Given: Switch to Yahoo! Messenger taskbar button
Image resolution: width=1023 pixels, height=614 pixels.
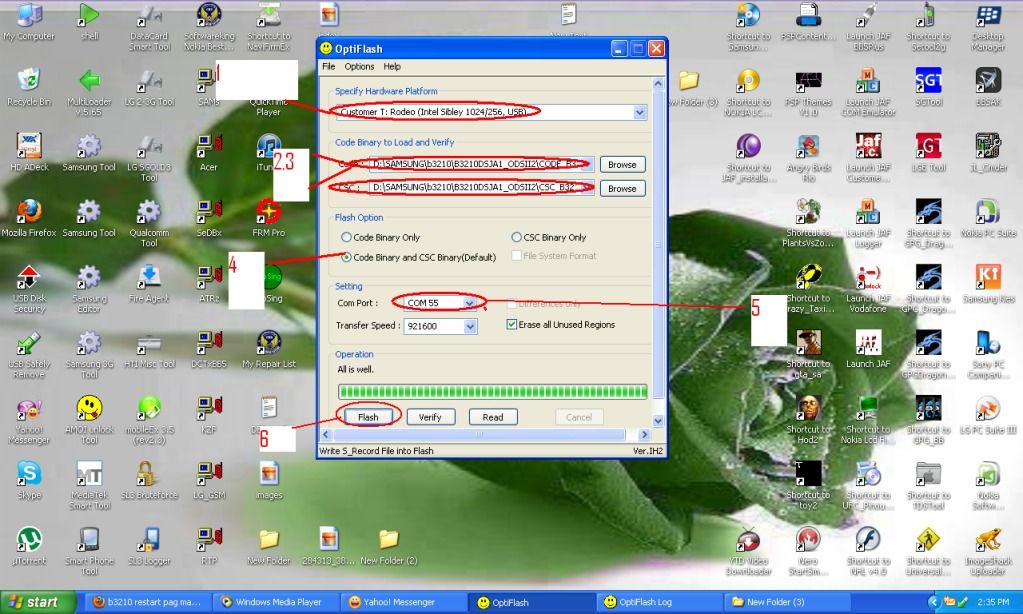Looking at the screenshot, I should click(404, 602).
